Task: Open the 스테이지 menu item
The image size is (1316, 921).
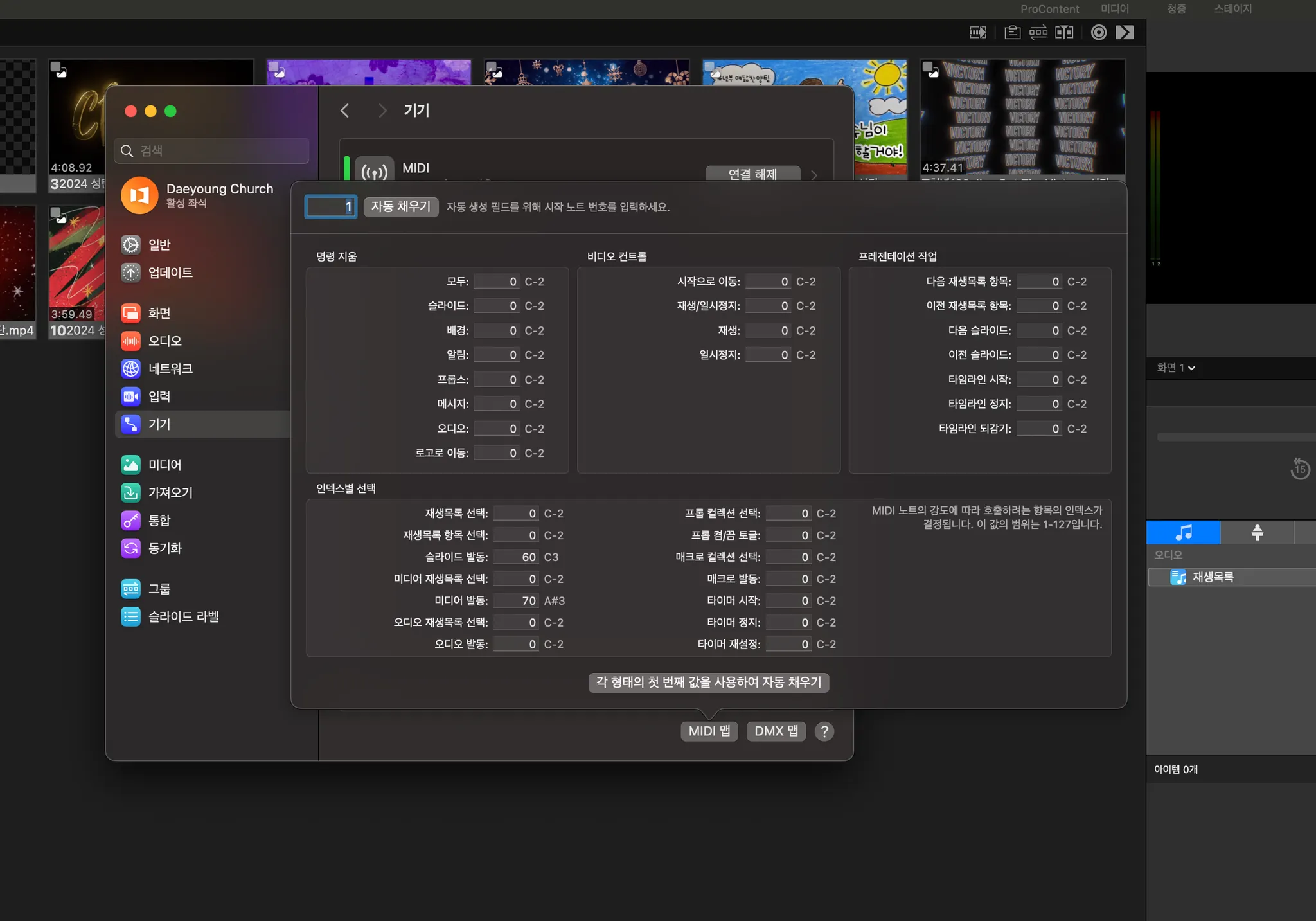Action: click(1232, 8)
